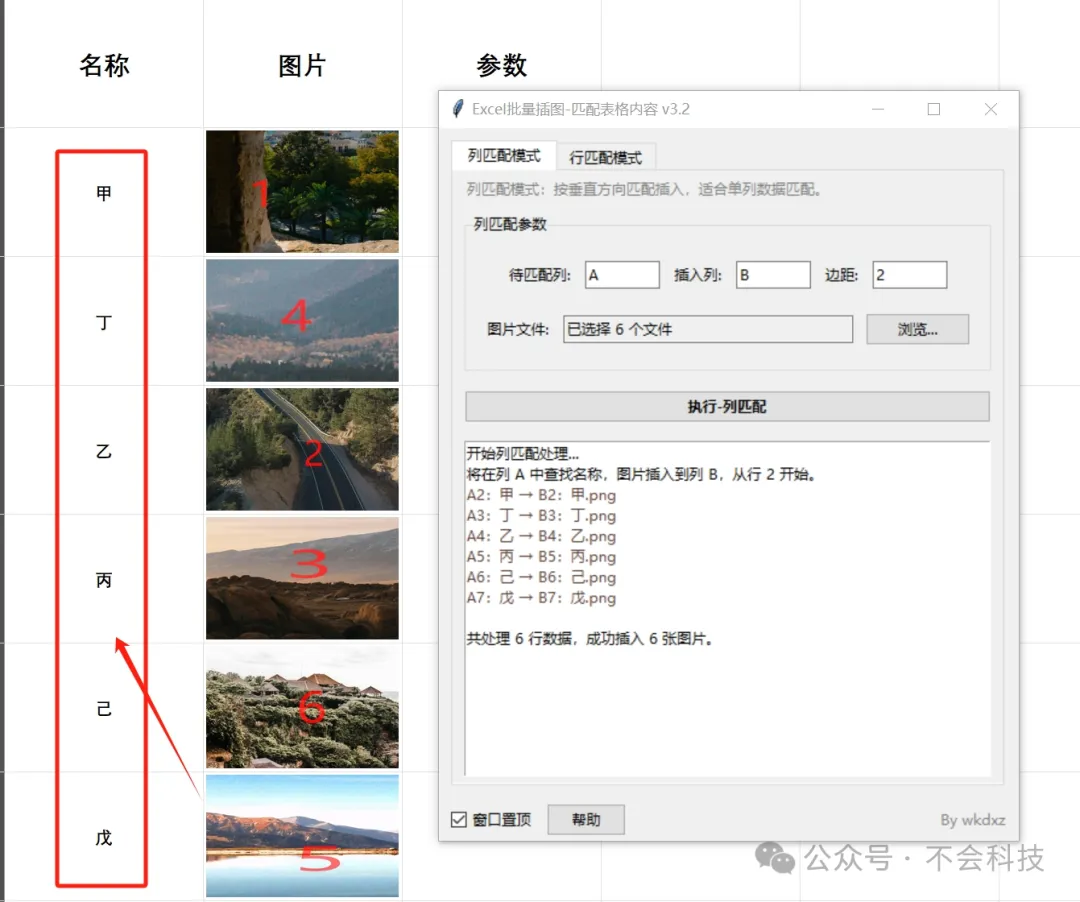The height and width of the screenshot is (902, 1080).
Task: Select the 己 cell in the spreadsheet
Action: 103,709
